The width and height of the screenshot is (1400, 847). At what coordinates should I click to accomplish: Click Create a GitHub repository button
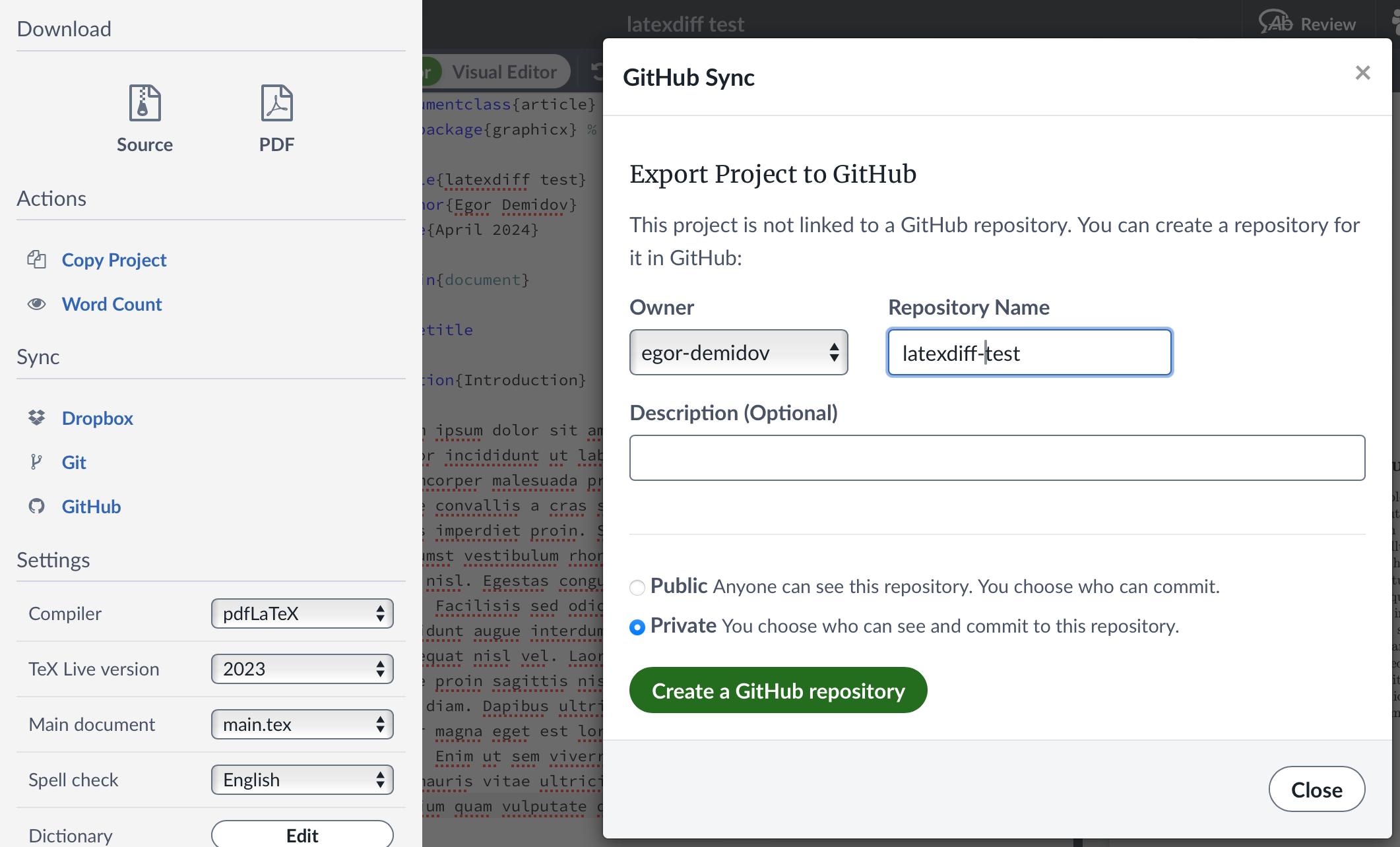point(778,690)
